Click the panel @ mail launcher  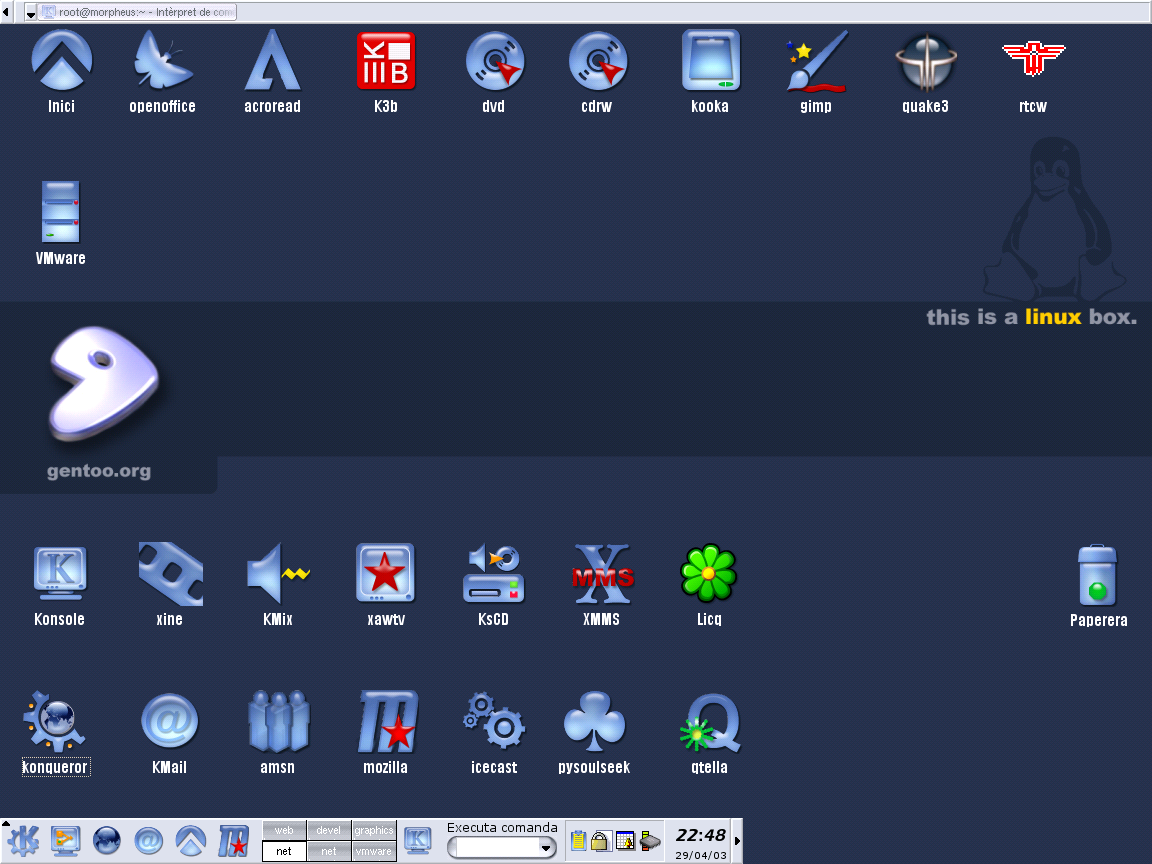[148, 840]
